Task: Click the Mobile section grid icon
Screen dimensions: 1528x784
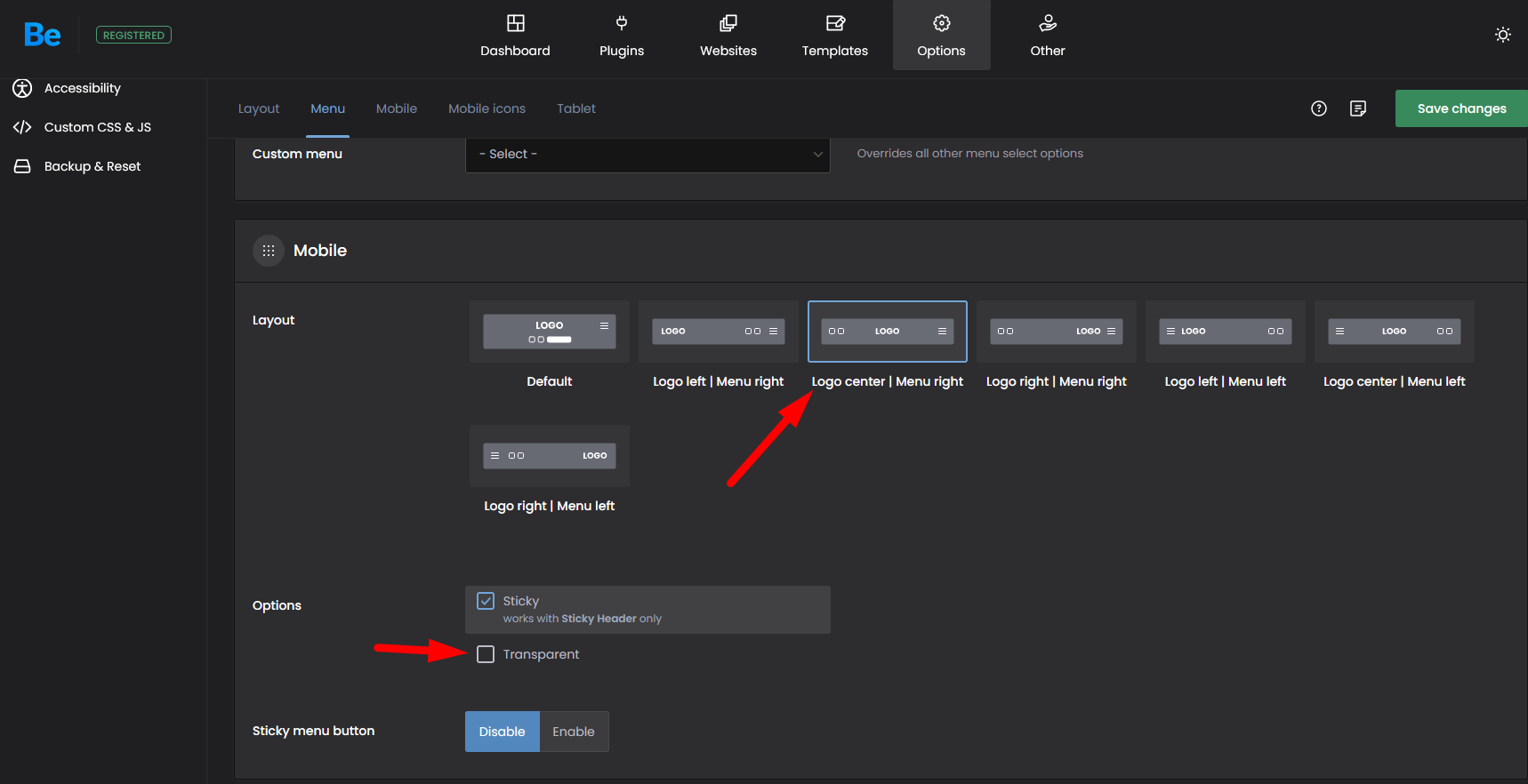Action: [x=269, y=251]
